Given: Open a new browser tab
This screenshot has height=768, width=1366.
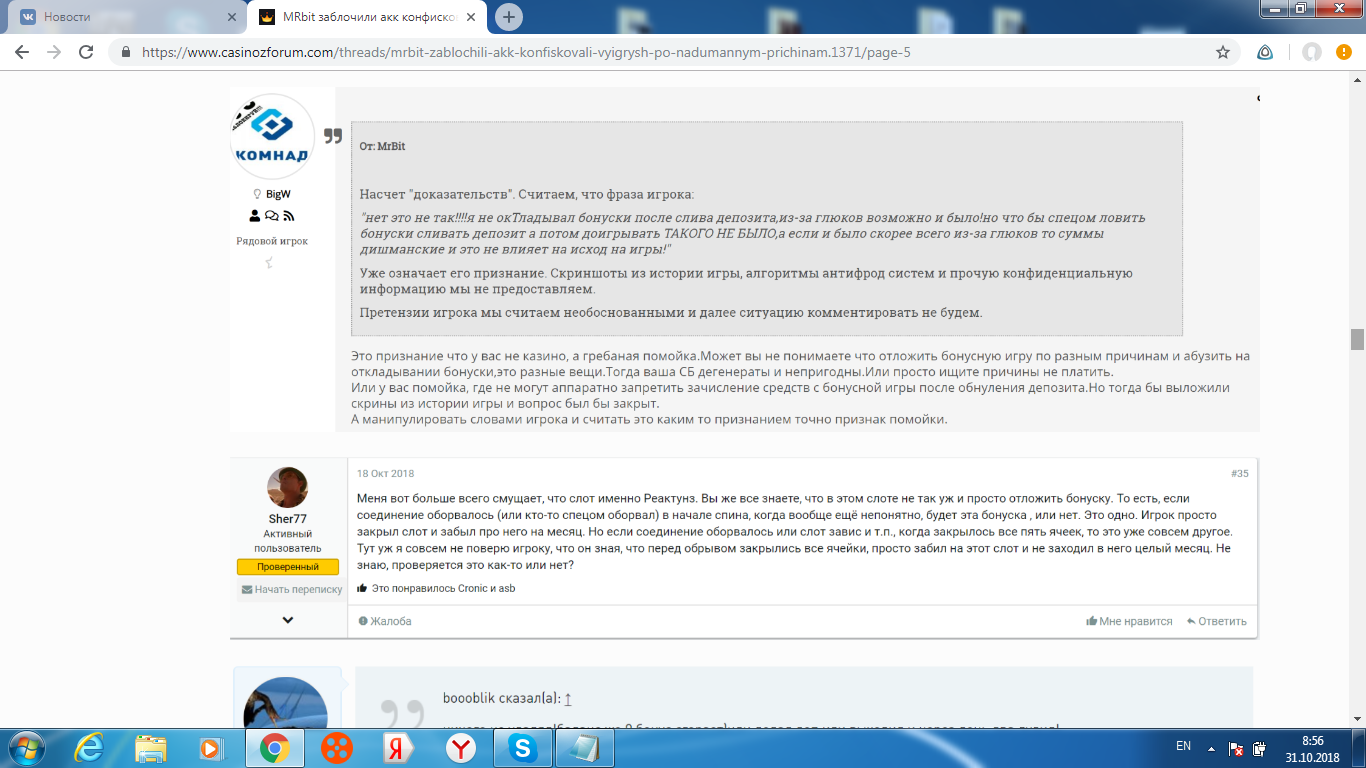Looking at the screenshot, I should coord(509,17).
